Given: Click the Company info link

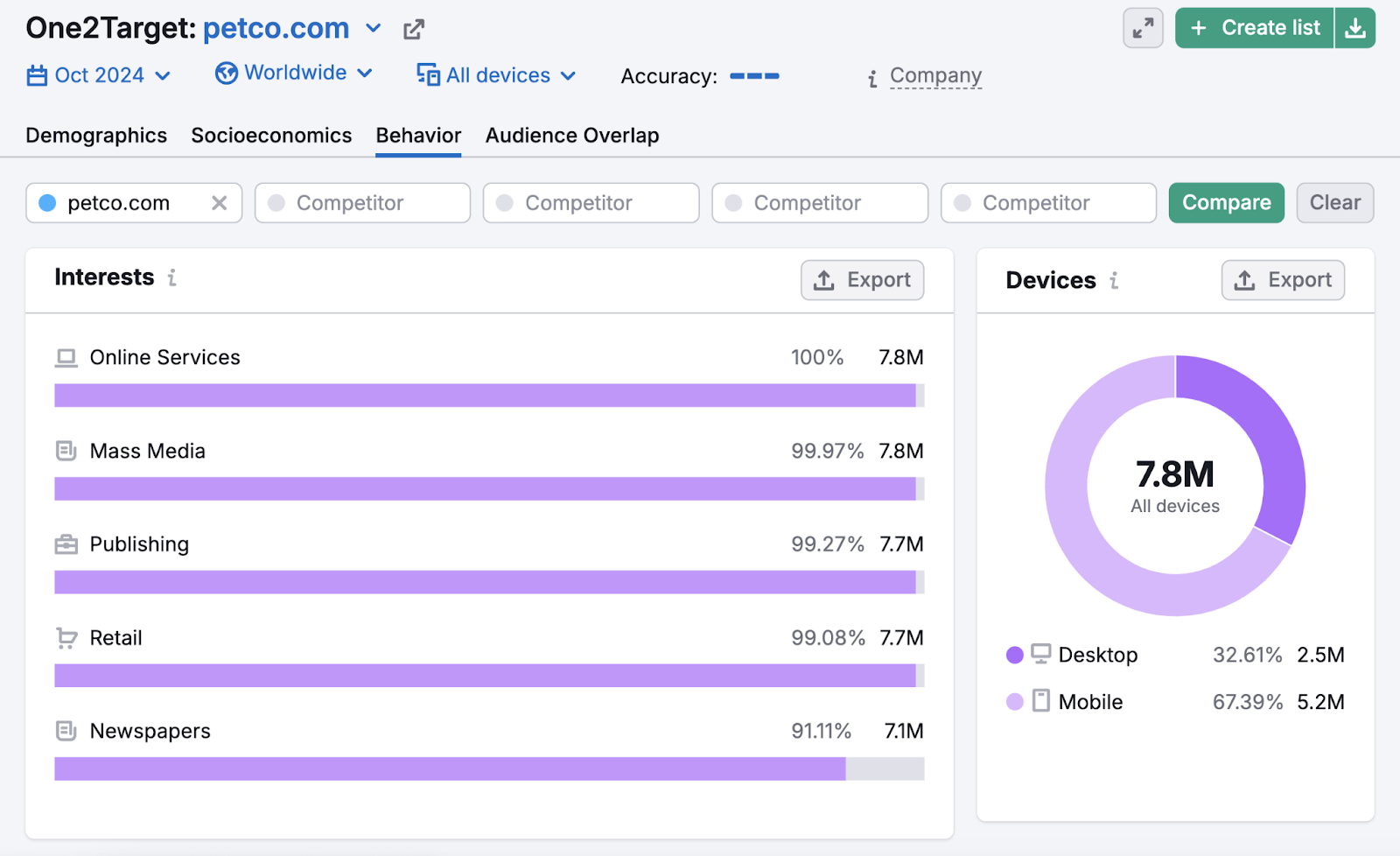Looking at the screenshot, I should [935, 76].
